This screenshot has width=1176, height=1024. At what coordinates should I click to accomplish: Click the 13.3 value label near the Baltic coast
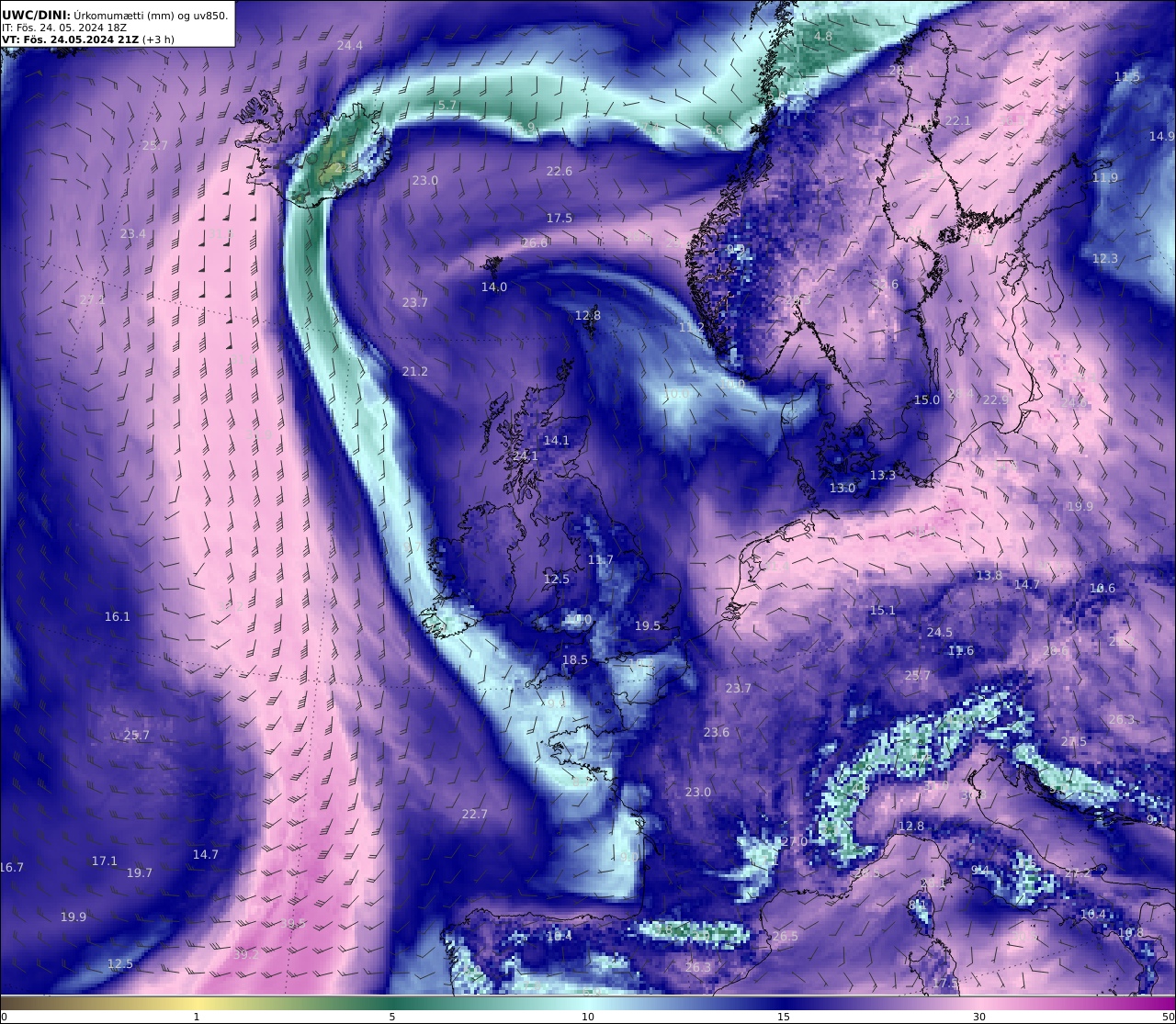[x=883, y=476]
